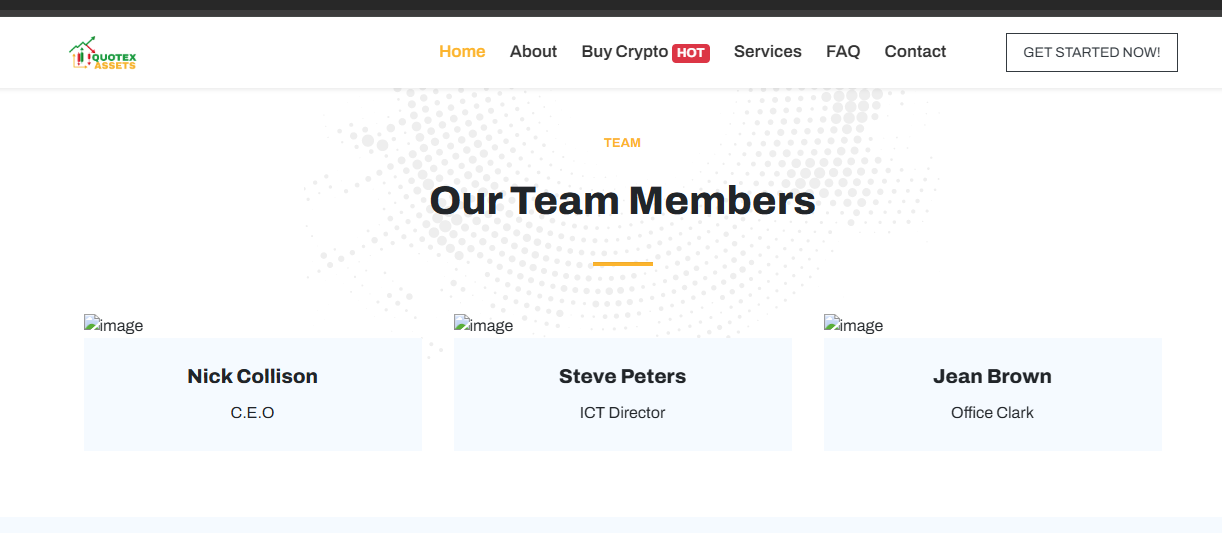
Task: Select Buy Crypto in navigation
Action: (x=624, y=52)
